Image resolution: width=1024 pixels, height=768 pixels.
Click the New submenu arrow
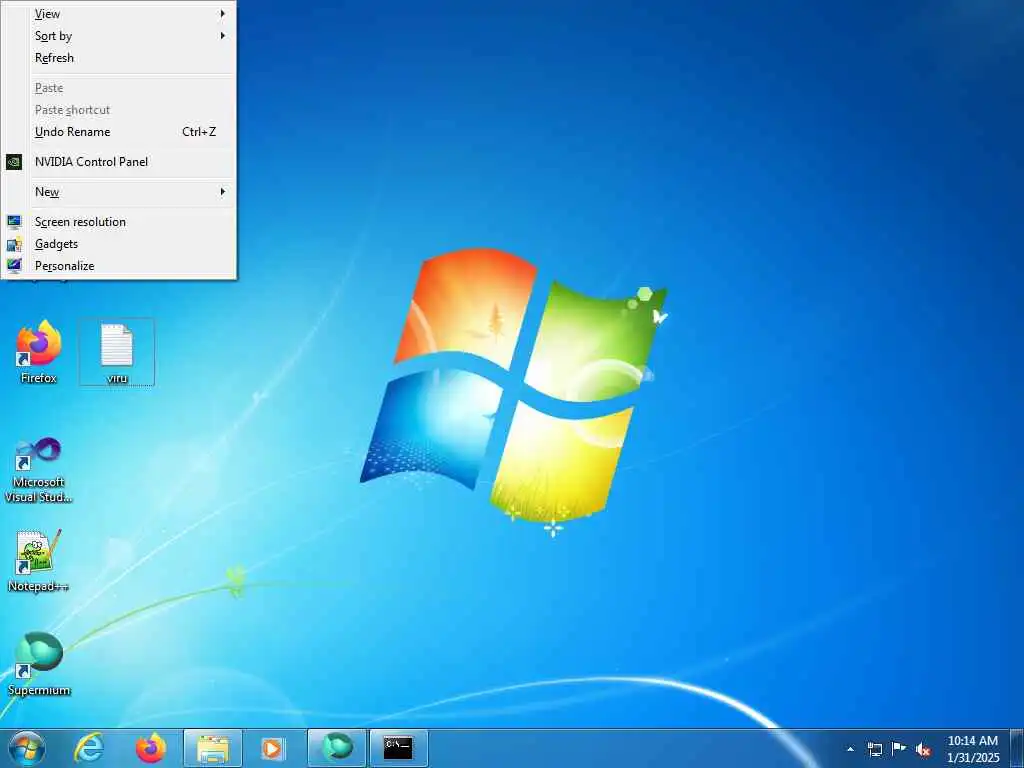(x=223, y=192)
